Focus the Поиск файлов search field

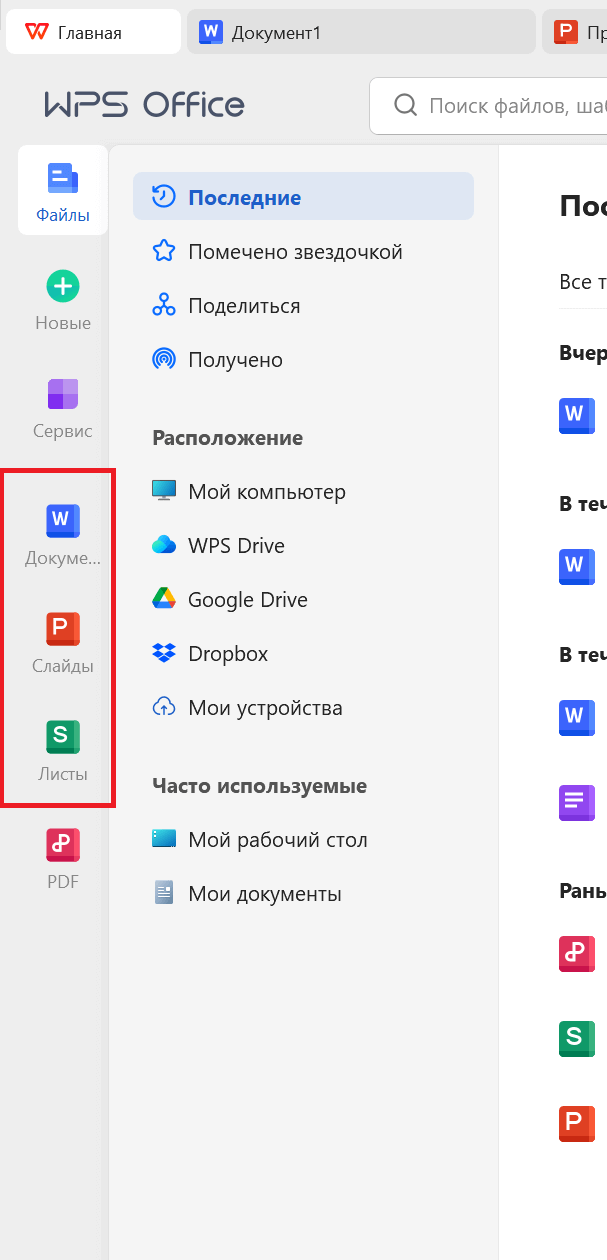488,106
